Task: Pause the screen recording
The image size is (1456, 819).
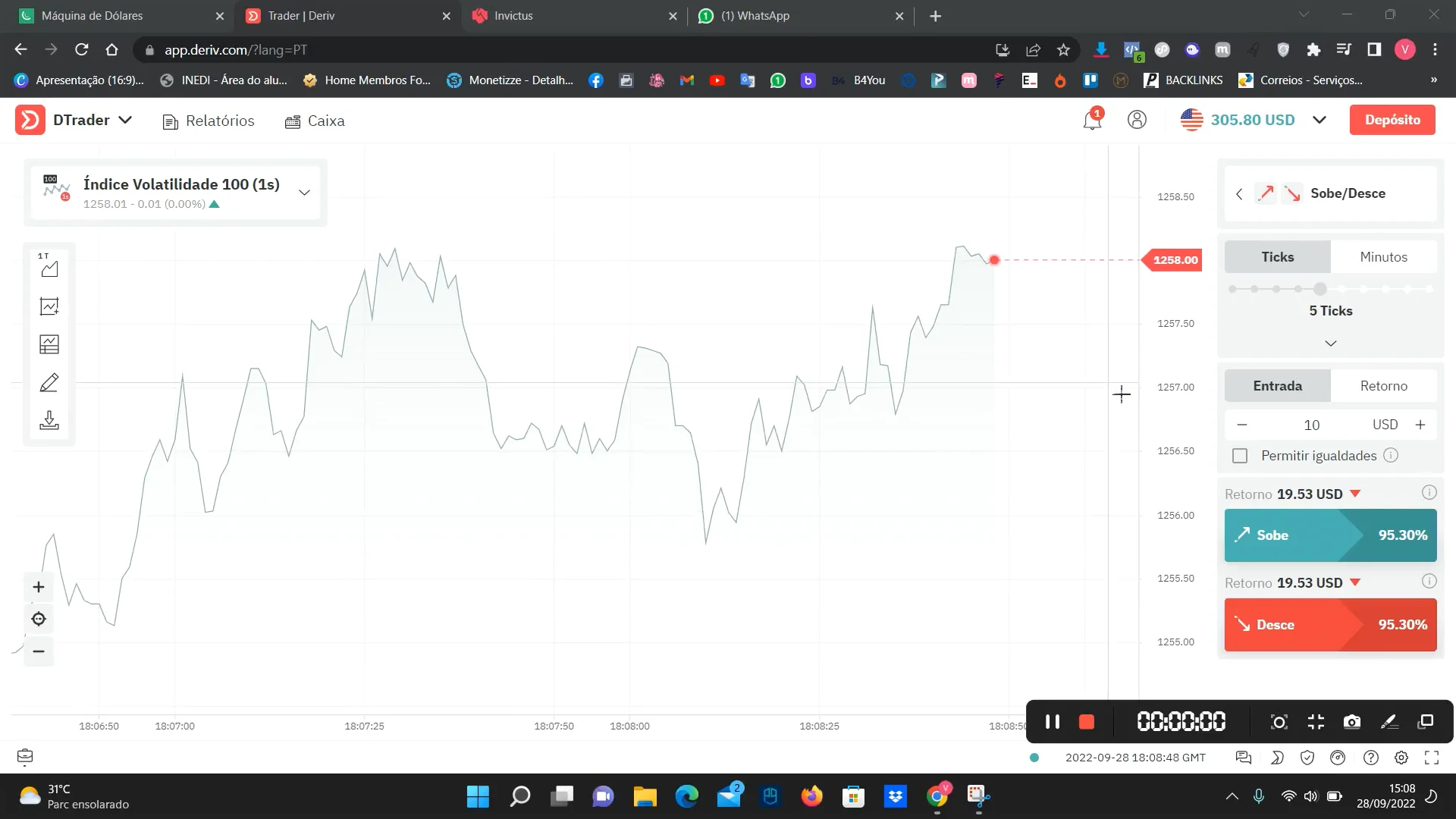Action: click(1053, 722)
